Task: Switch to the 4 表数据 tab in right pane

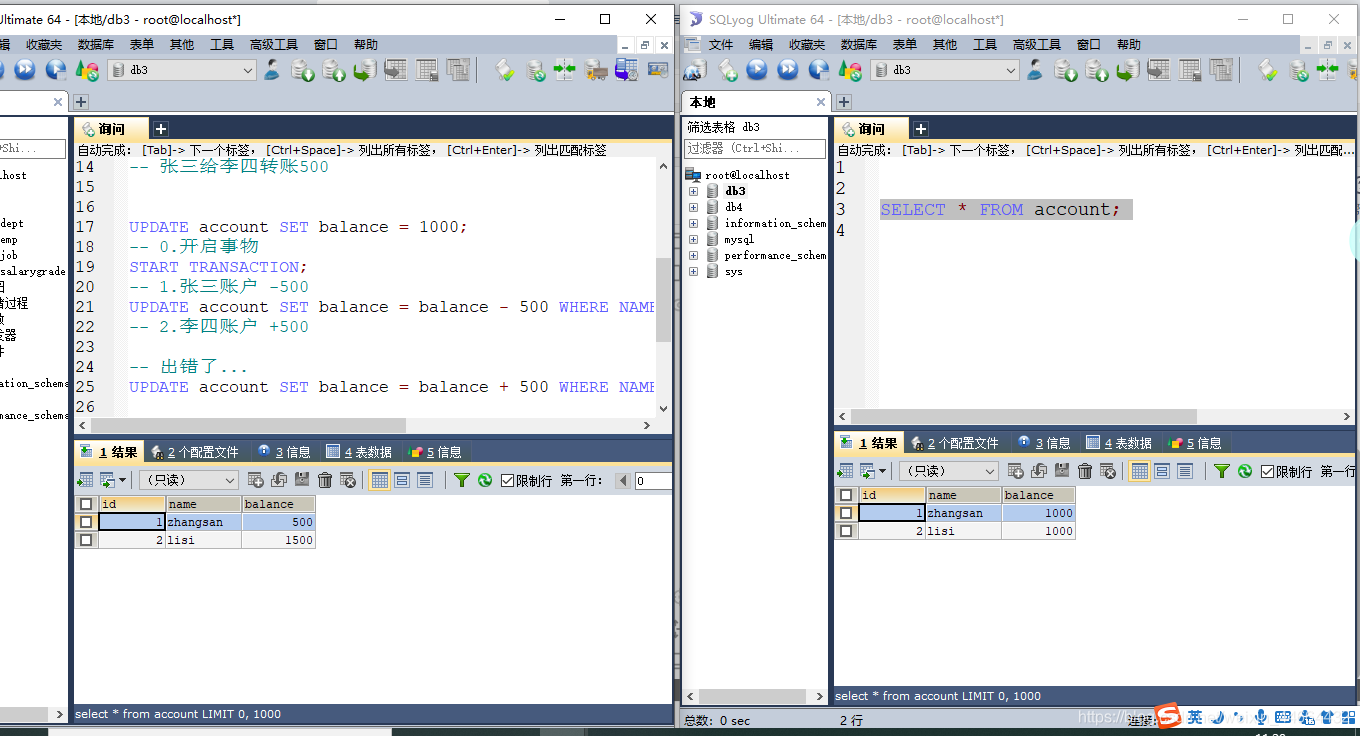Action: click(x=1119, y=443)
